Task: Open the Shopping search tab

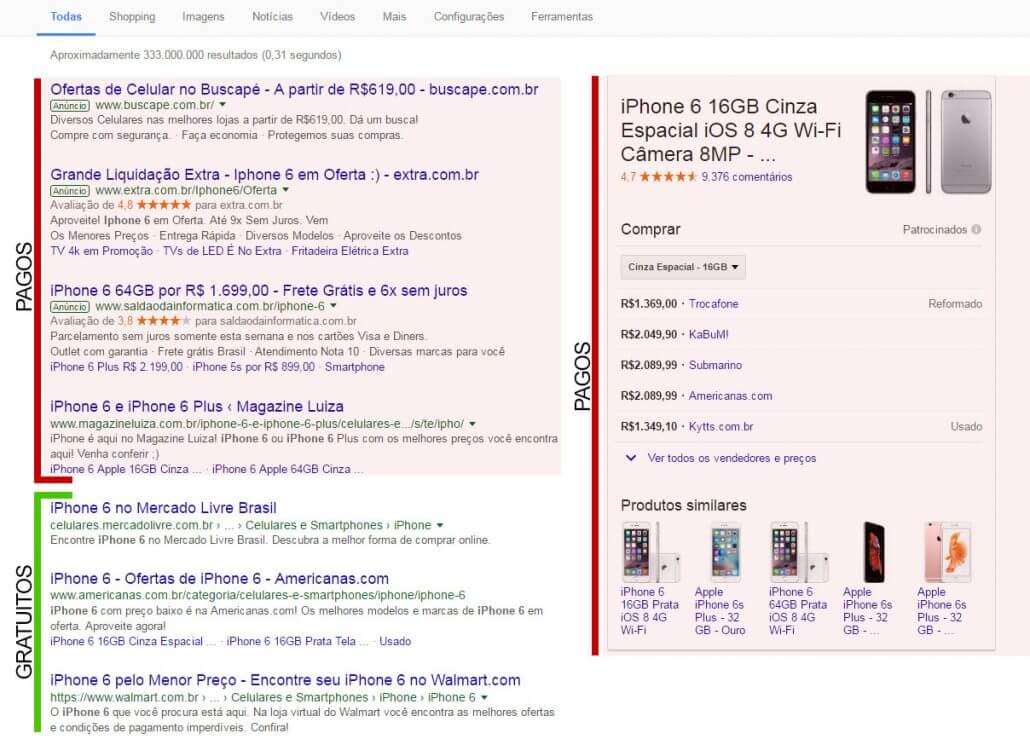Action: [x=132, y=16]
